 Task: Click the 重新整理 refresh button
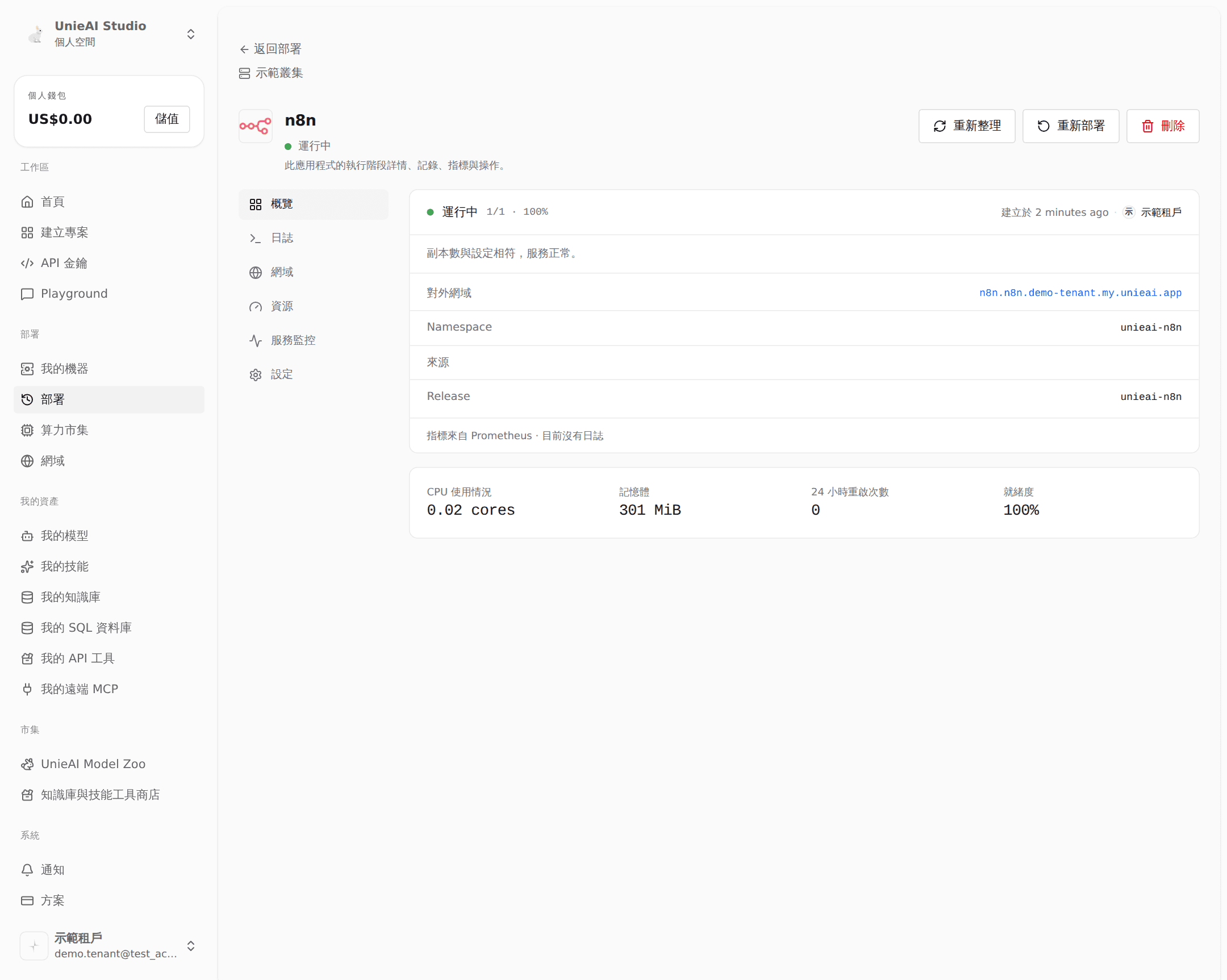(x=966, y=126)
